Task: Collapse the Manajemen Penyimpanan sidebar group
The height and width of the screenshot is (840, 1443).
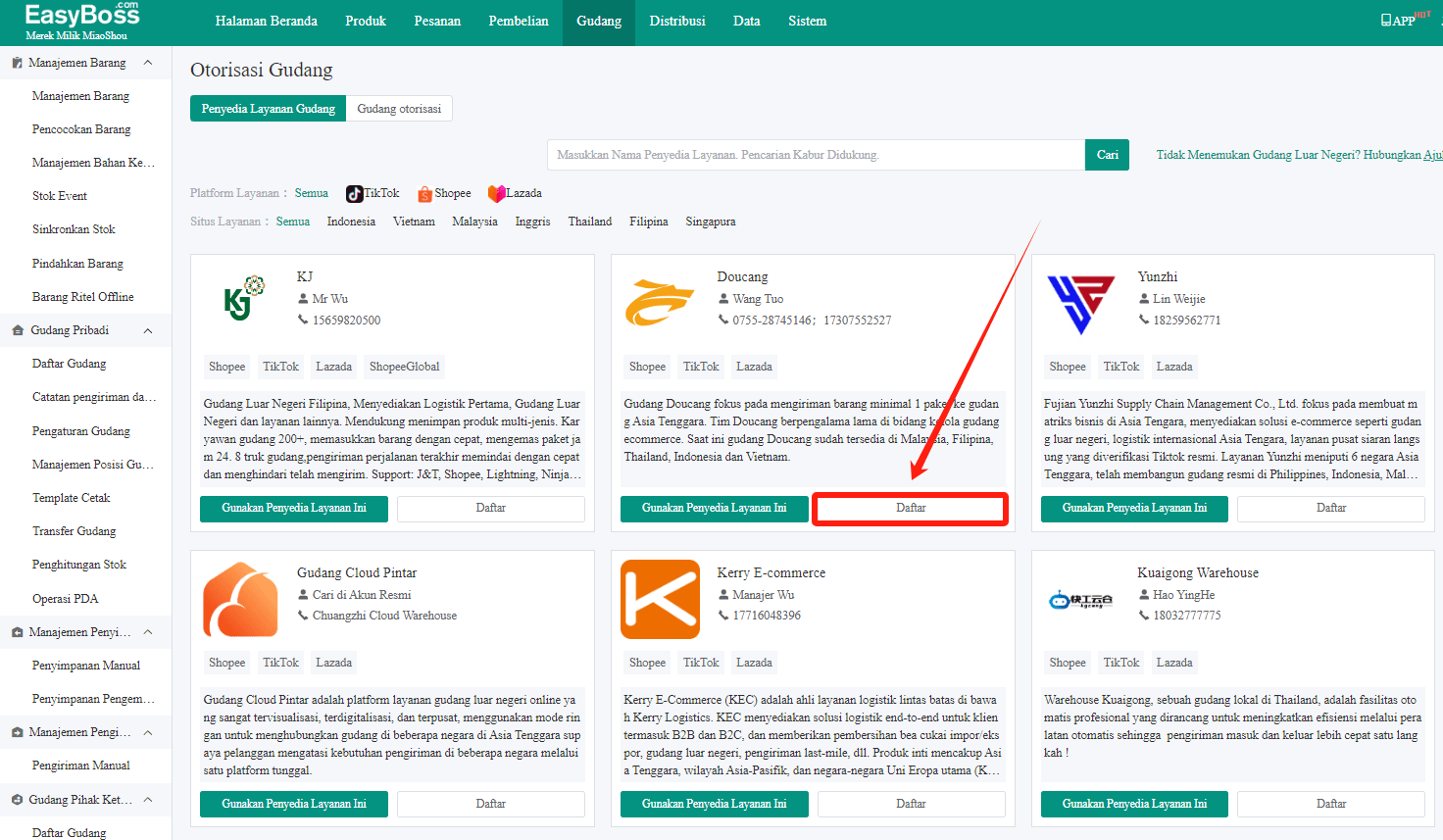Action: pos(148,632)
